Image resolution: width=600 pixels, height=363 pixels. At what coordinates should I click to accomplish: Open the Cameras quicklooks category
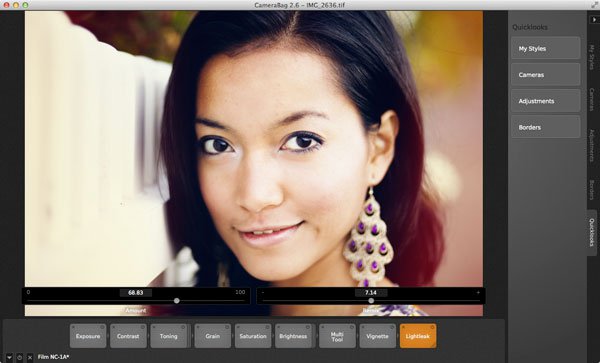click(546, 75)
